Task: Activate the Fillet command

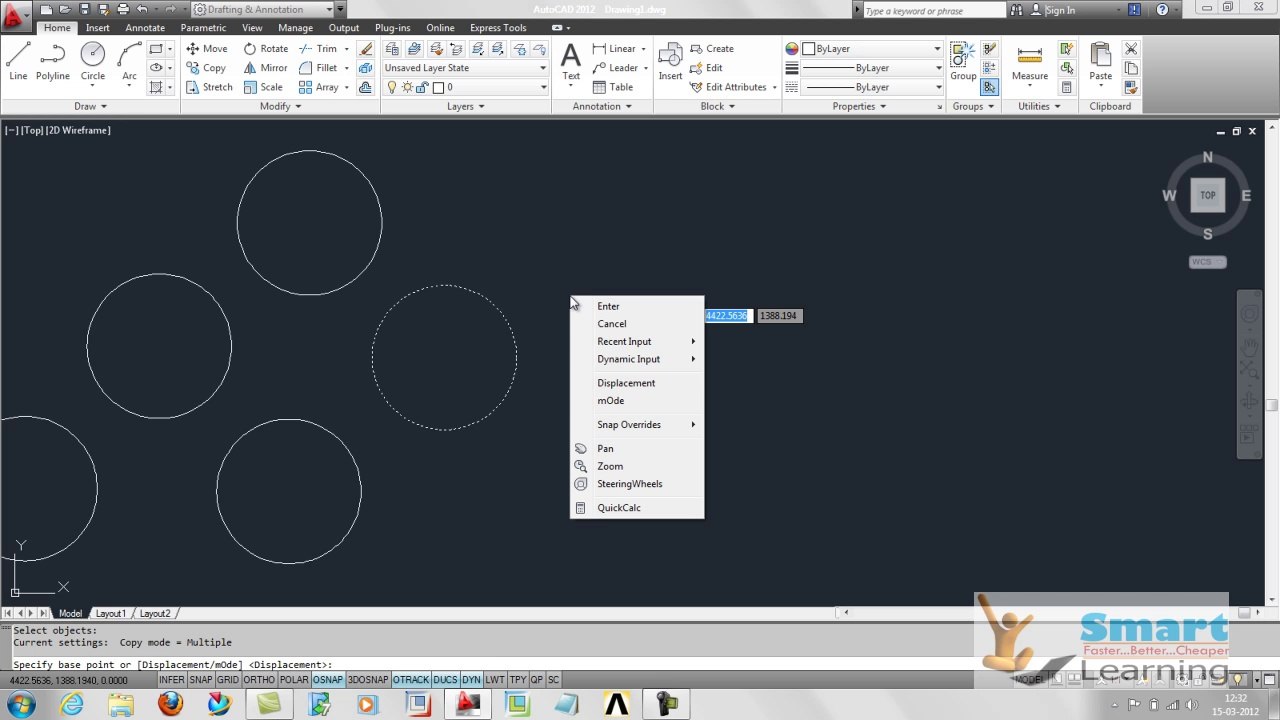Action: 318,68
